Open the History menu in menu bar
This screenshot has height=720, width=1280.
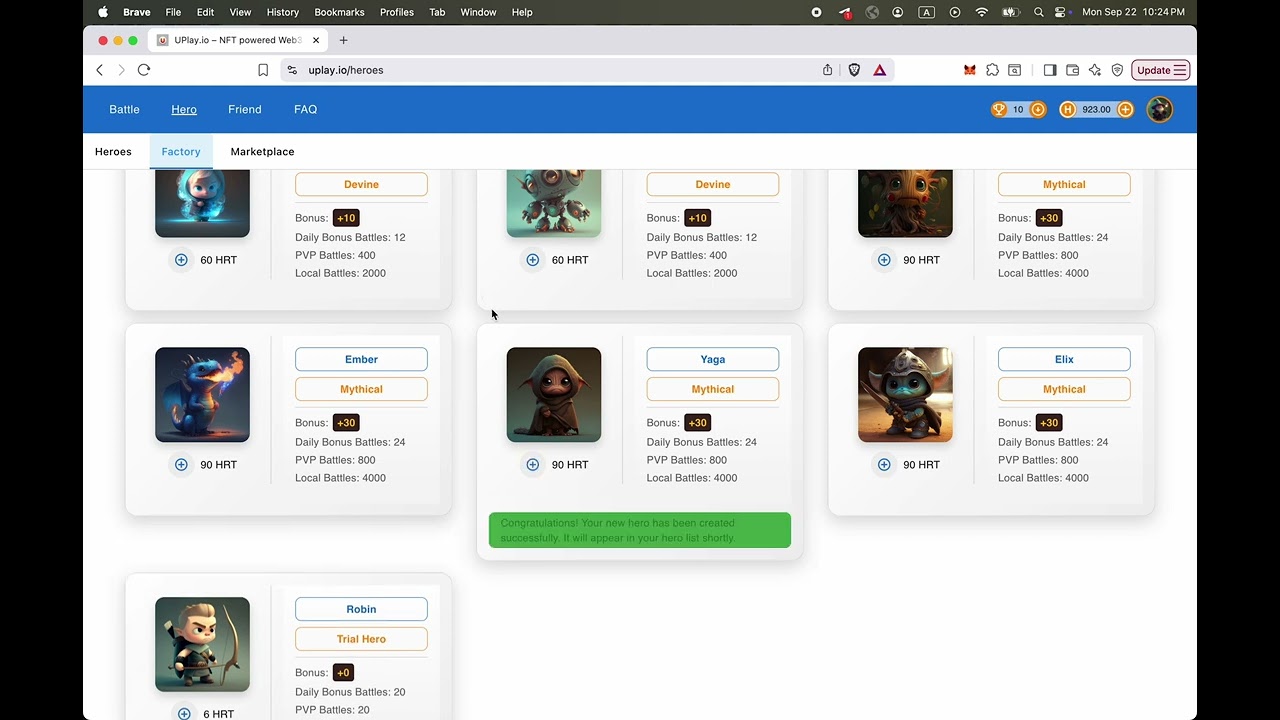click(x=283, y=12)
